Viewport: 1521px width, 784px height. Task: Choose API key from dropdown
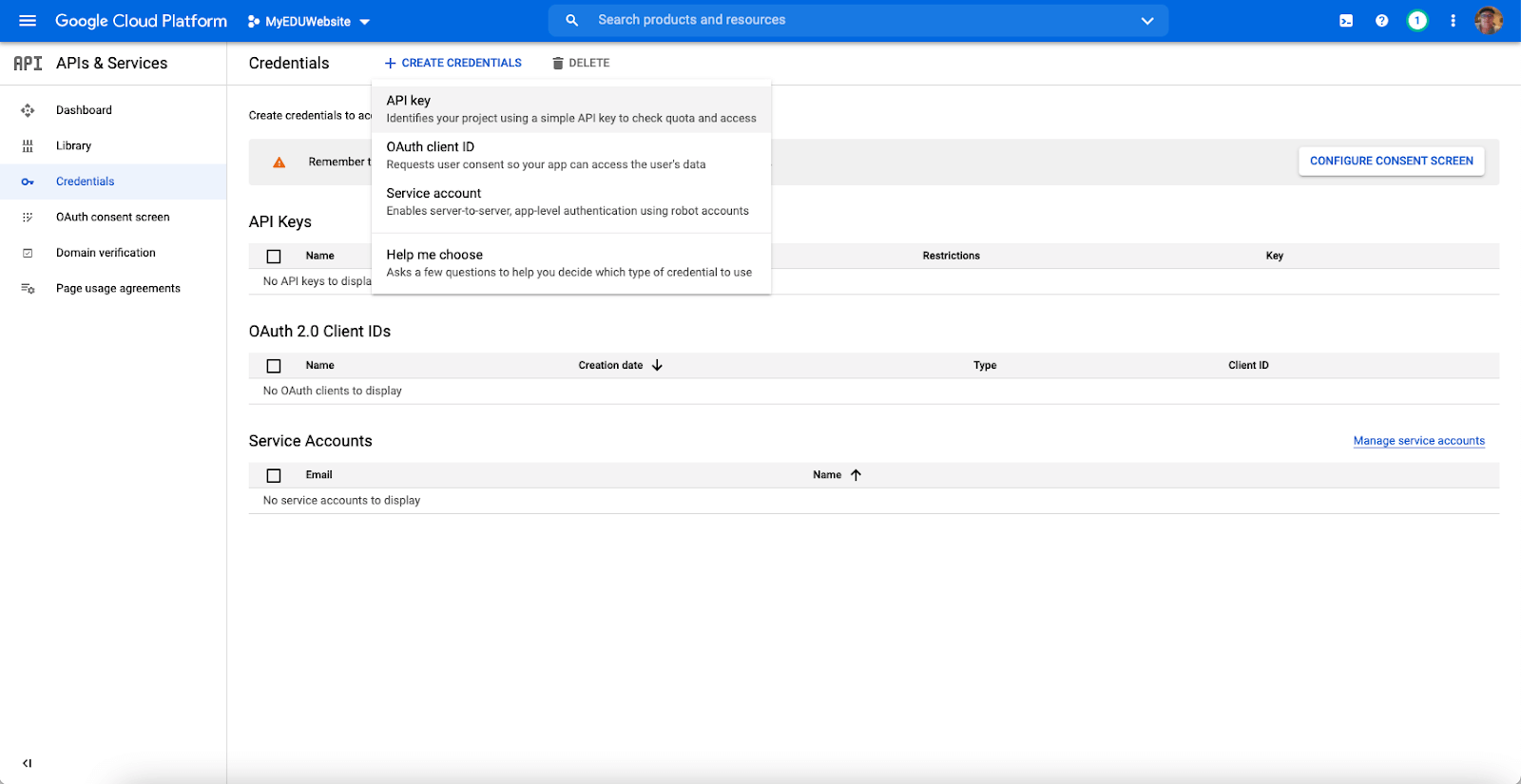571,109
